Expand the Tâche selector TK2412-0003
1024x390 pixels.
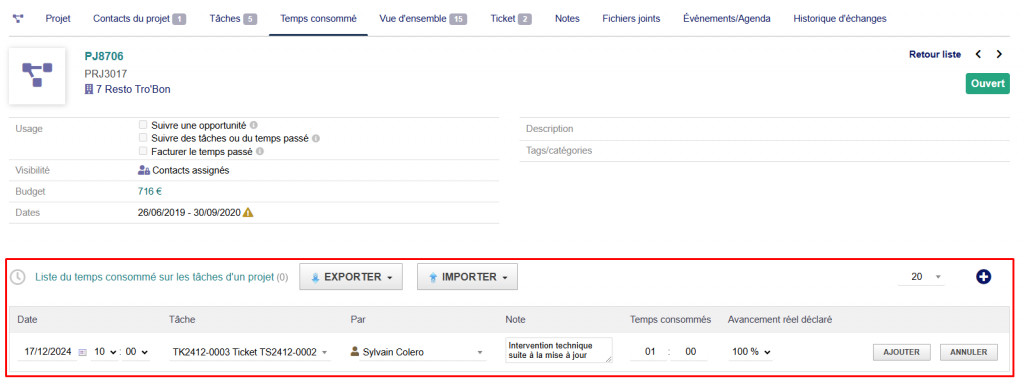pyautogui.click(x=249, y=352)
